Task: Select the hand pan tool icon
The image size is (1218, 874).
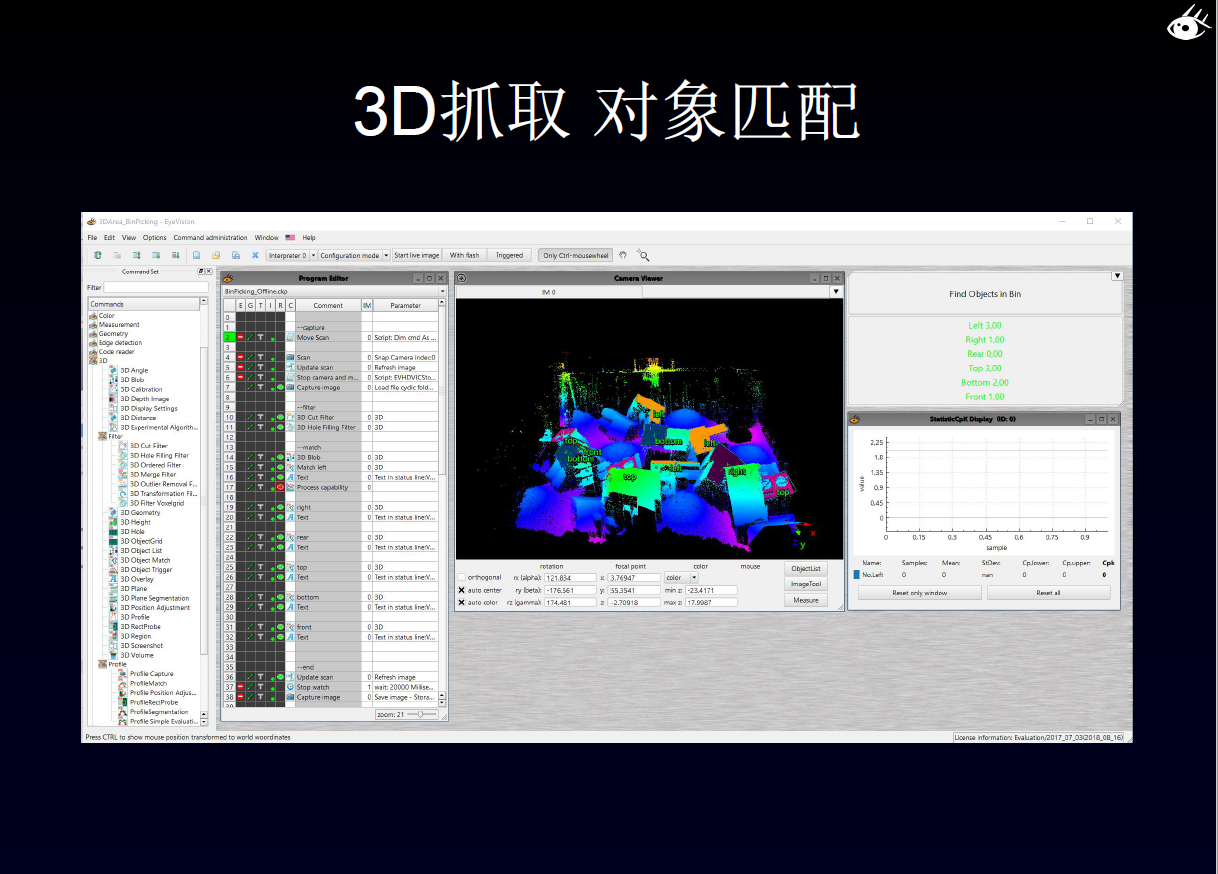Action: pos(623,255)
